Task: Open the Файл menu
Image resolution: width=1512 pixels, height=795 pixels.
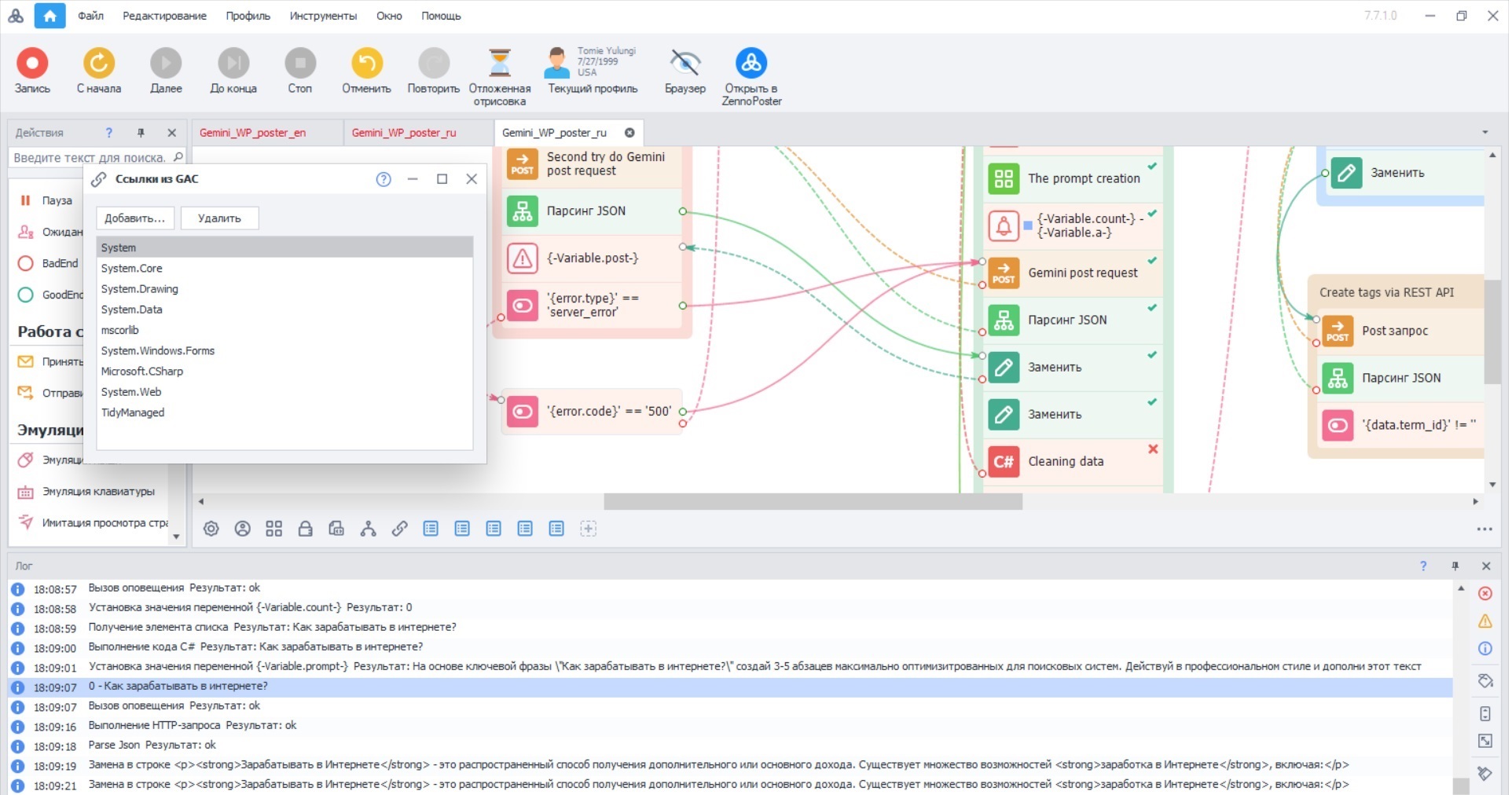Action: [91, 16]
